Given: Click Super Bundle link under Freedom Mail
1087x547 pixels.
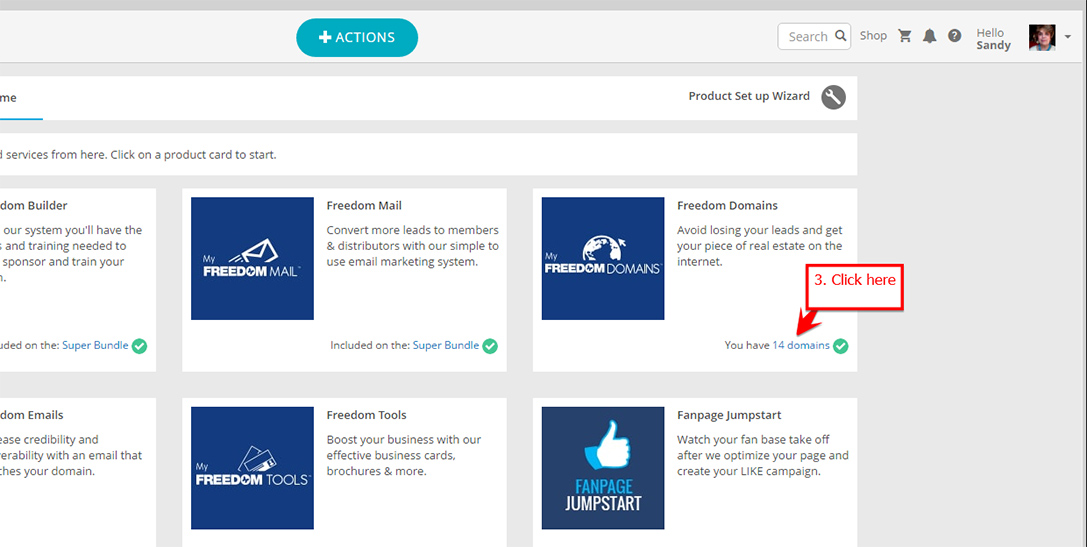Looking at the screenshot, I should [x=446, y=345].
